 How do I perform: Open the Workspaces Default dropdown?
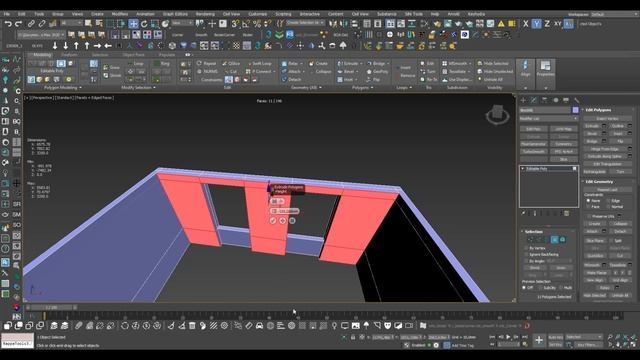point(613,14)
